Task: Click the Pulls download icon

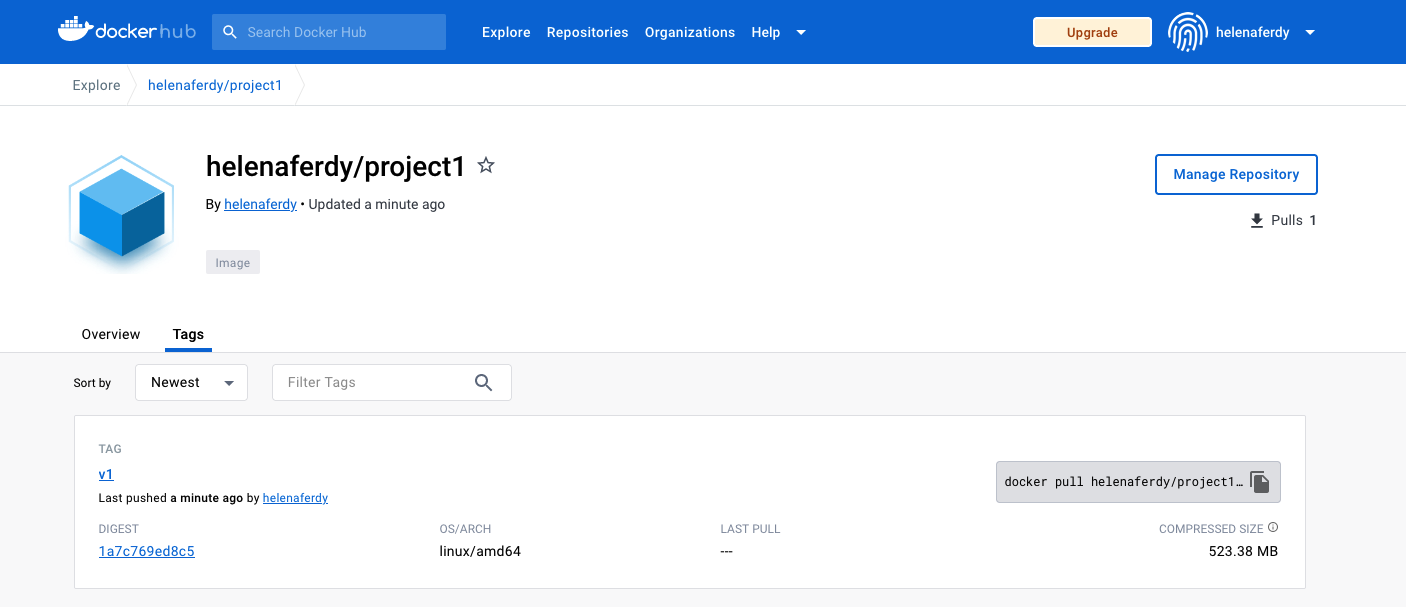Action: (1257, 221)
